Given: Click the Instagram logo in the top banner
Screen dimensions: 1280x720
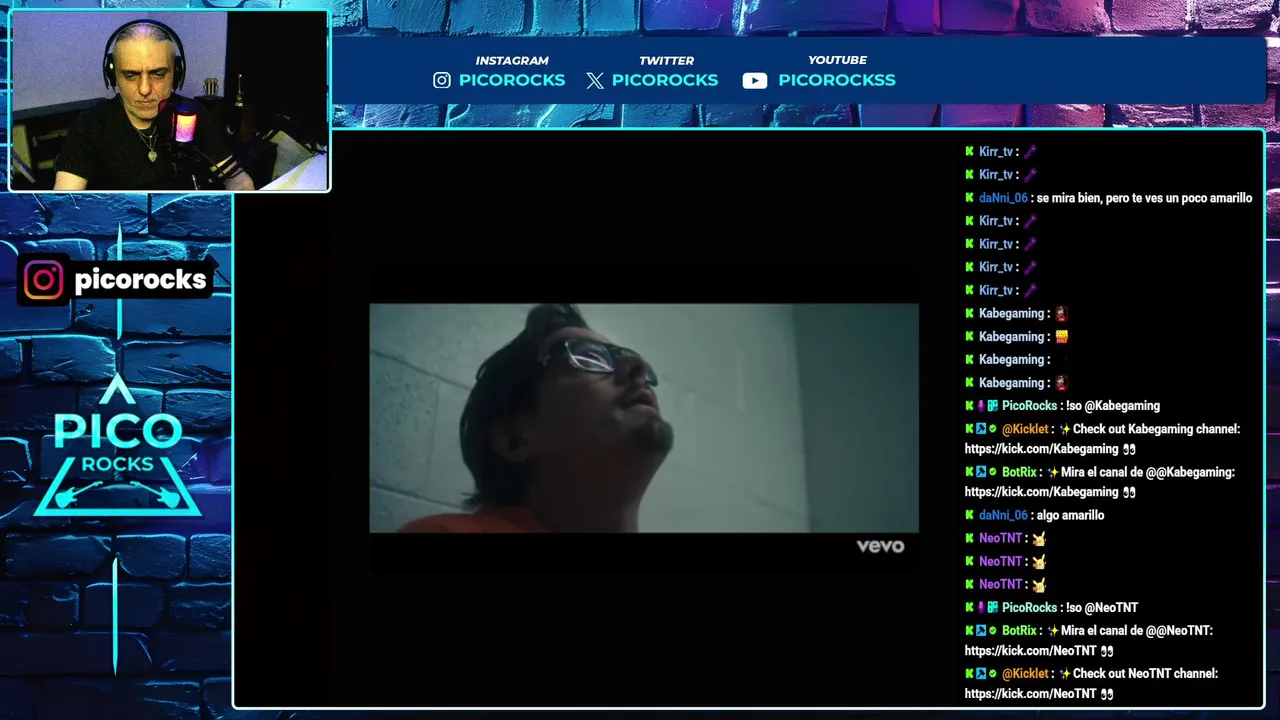Looking at the screenshot, I should point(442,80).
